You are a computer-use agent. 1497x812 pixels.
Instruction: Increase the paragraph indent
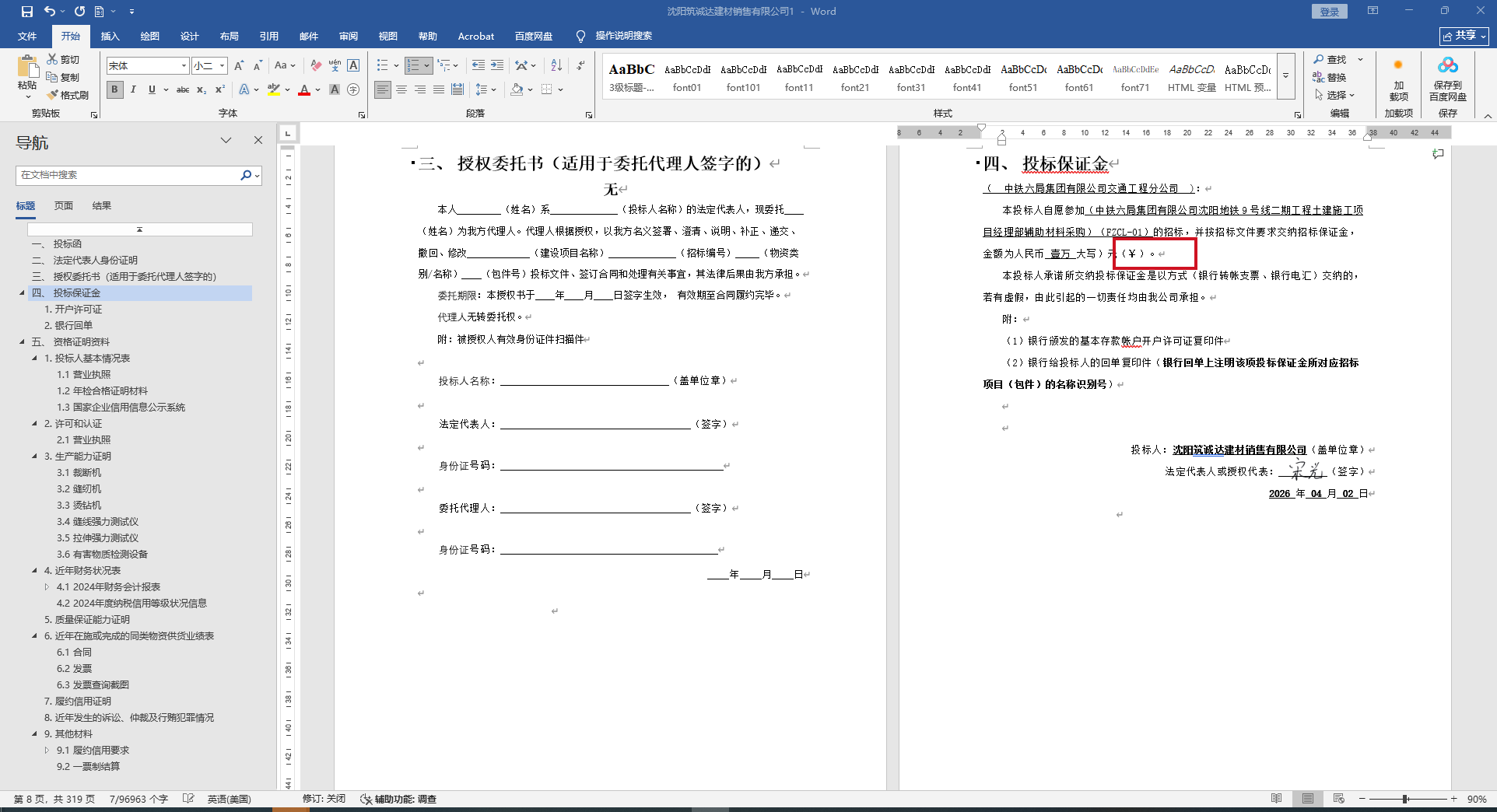tap(497, 65)
